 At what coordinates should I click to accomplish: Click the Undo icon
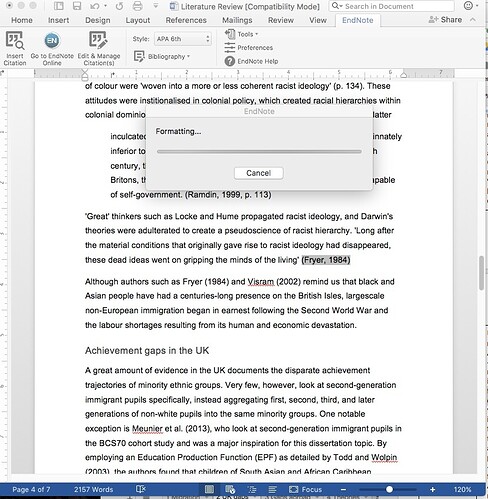pyautogui.click(x=95, y=6)
